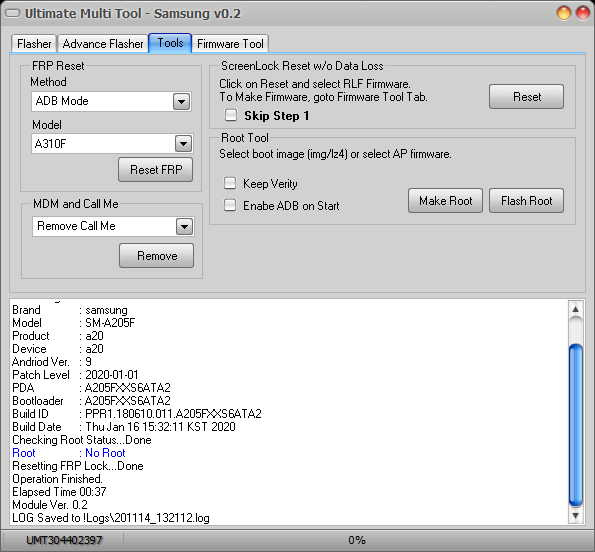Image resolution: width=595 pixels, height=552 pixels.
Task: Open the Advance Flasher tab
Action: (x=103, y=44)
